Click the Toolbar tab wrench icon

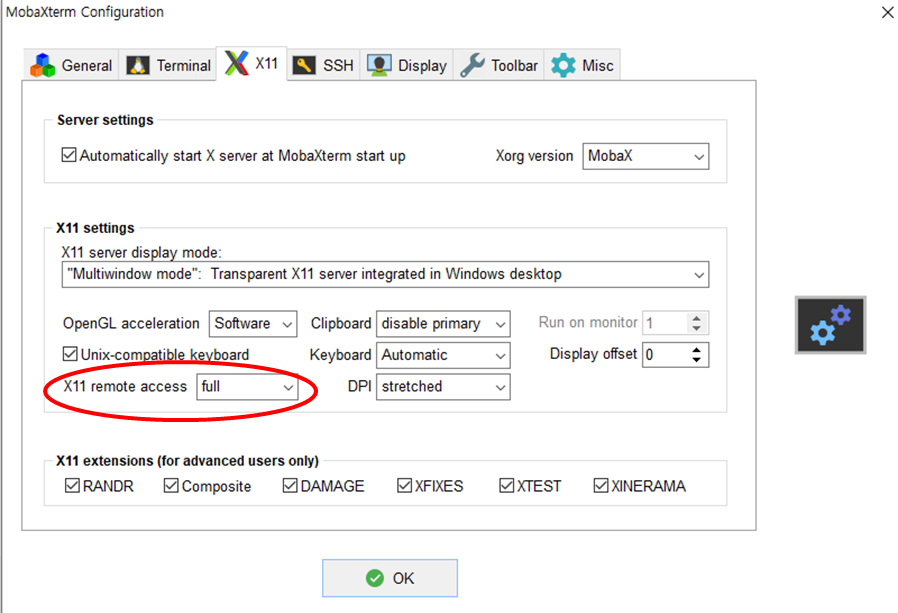click(472, 65)
